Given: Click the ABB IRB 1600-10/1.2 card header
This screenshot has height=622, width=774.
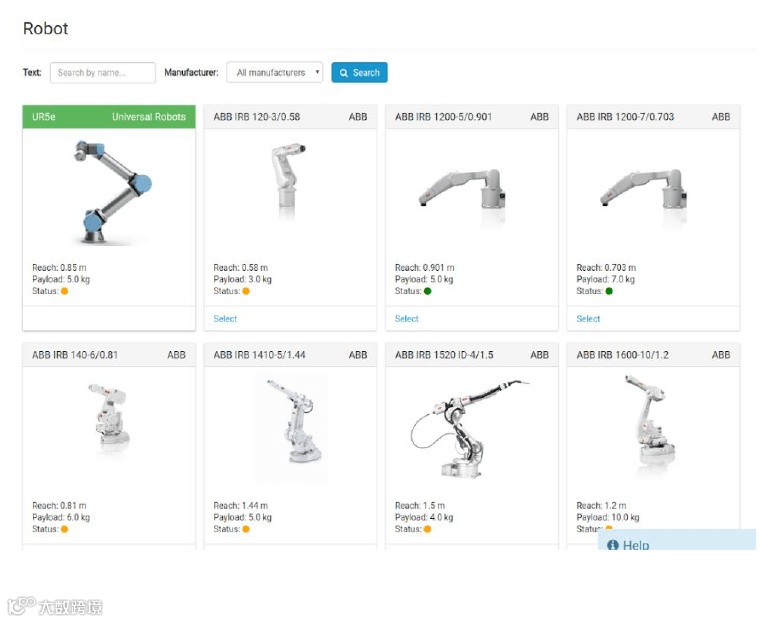Looking at the screenshot, I should pyautogui.click(x=653, y=355).
